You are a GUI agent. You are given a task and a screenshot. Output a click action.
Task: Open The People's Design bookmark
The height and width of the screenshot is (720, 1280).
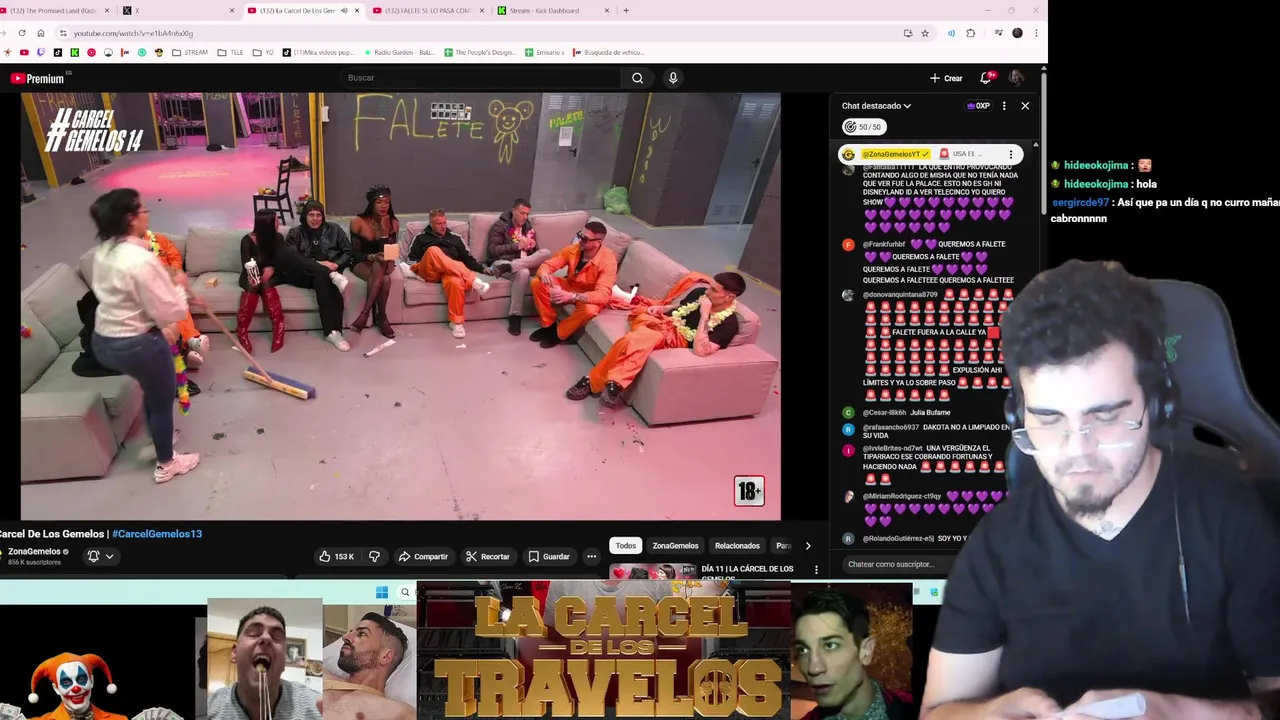point(481,53)
